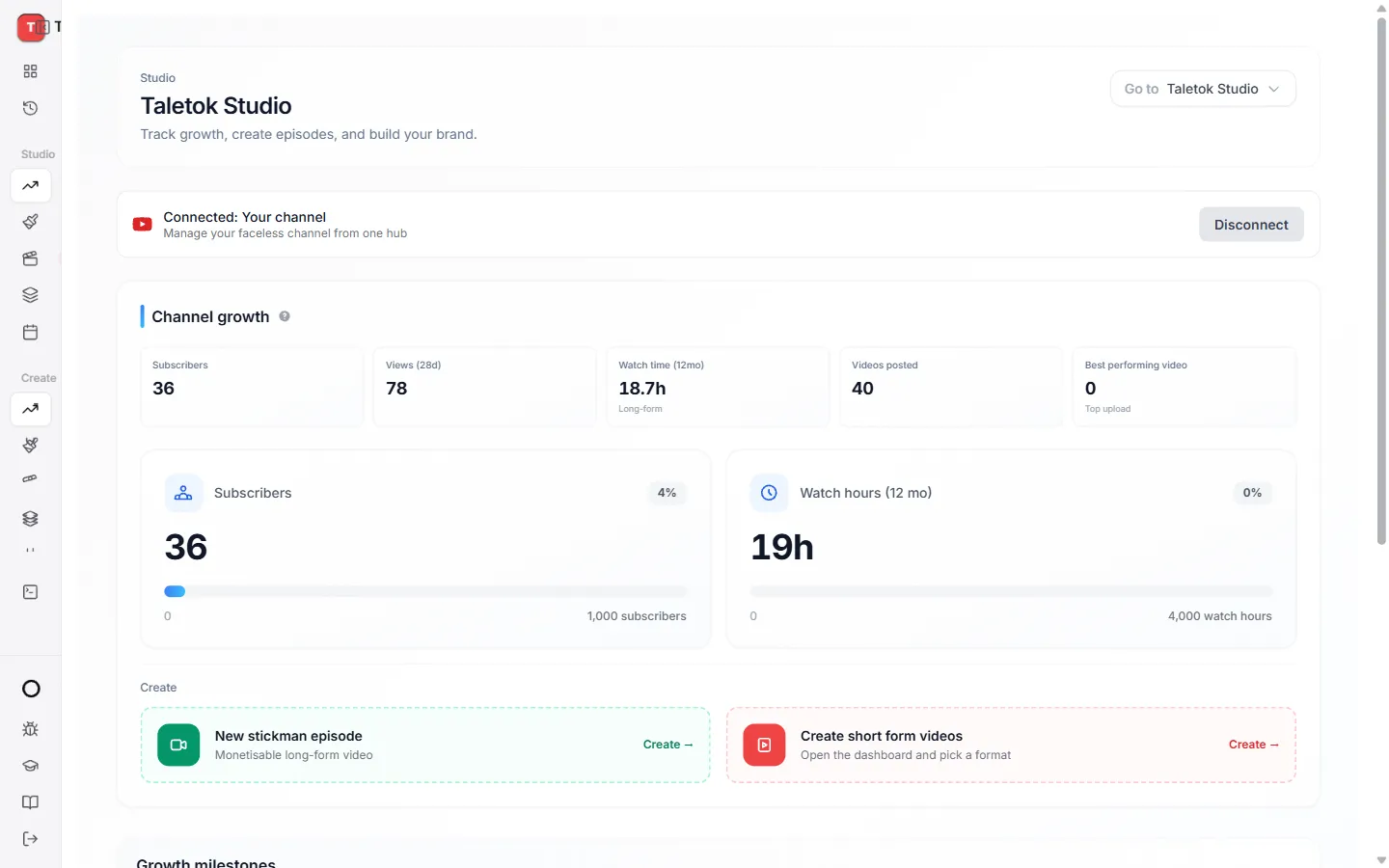Image resolution: width=1389 pixels, height=868 pixels.
Task: Click the Create link on Create short form videos
Action: pyautogui.click(x=1254, y=745)
